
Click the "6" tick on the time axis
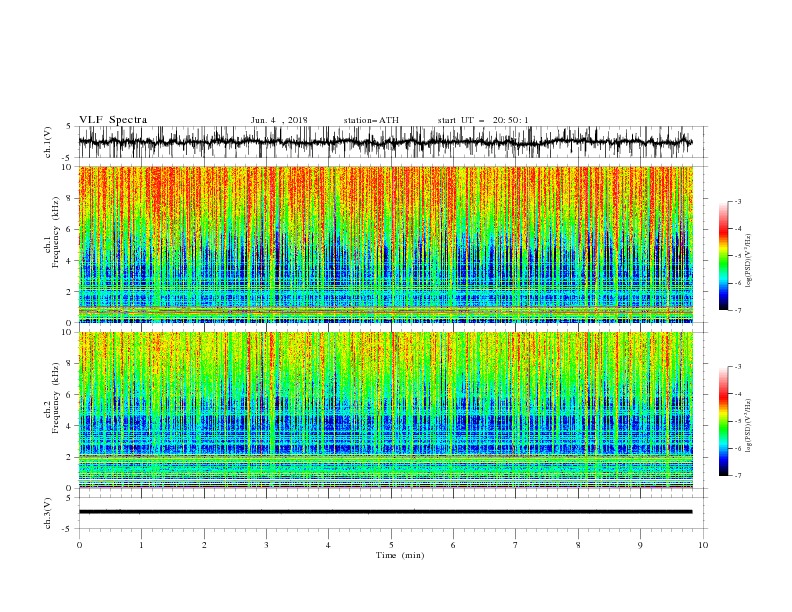[x=453, y=545]
